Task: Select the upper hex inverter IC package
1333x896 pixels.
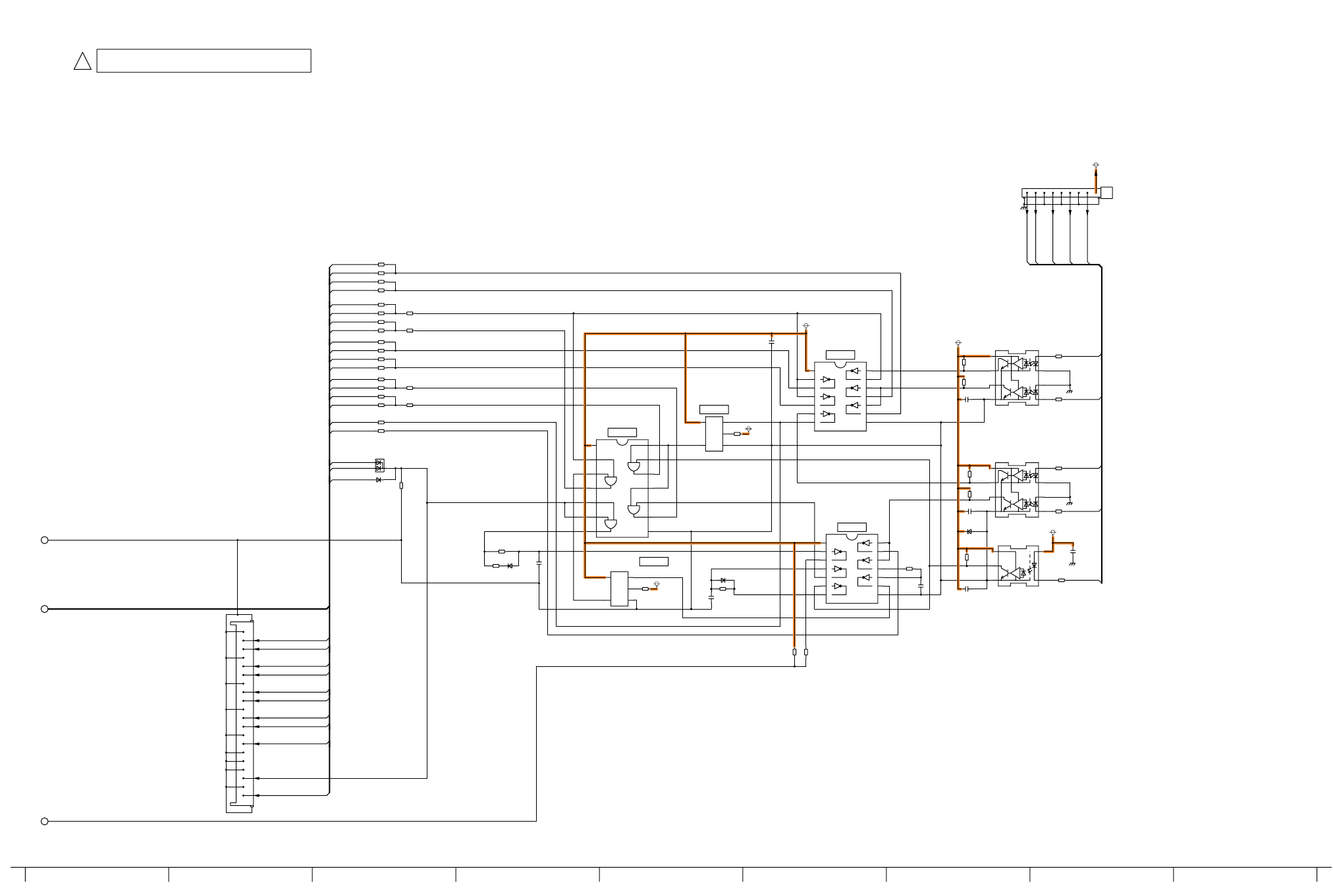Action: (840, 396)
